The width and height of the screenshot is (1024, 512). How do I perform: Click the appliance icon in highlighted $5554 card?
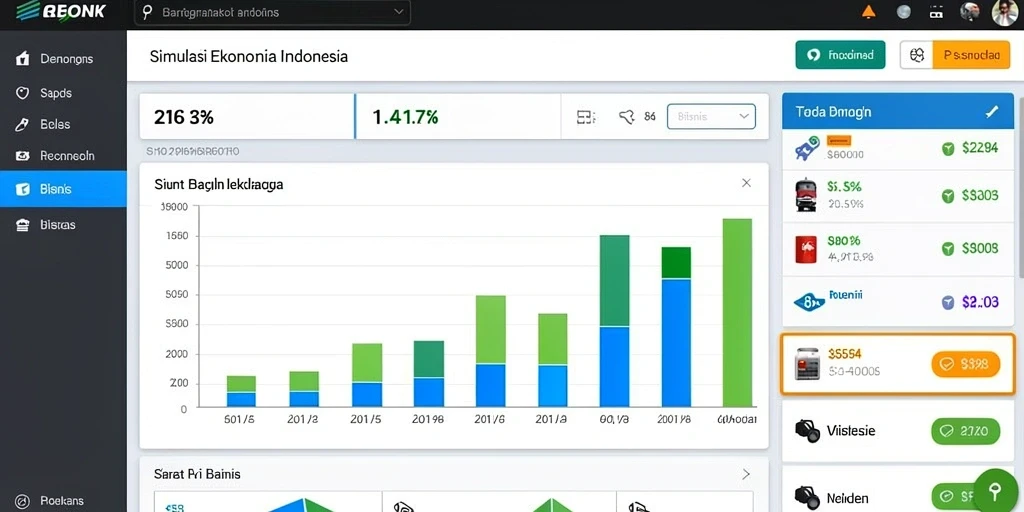[807, 364]
